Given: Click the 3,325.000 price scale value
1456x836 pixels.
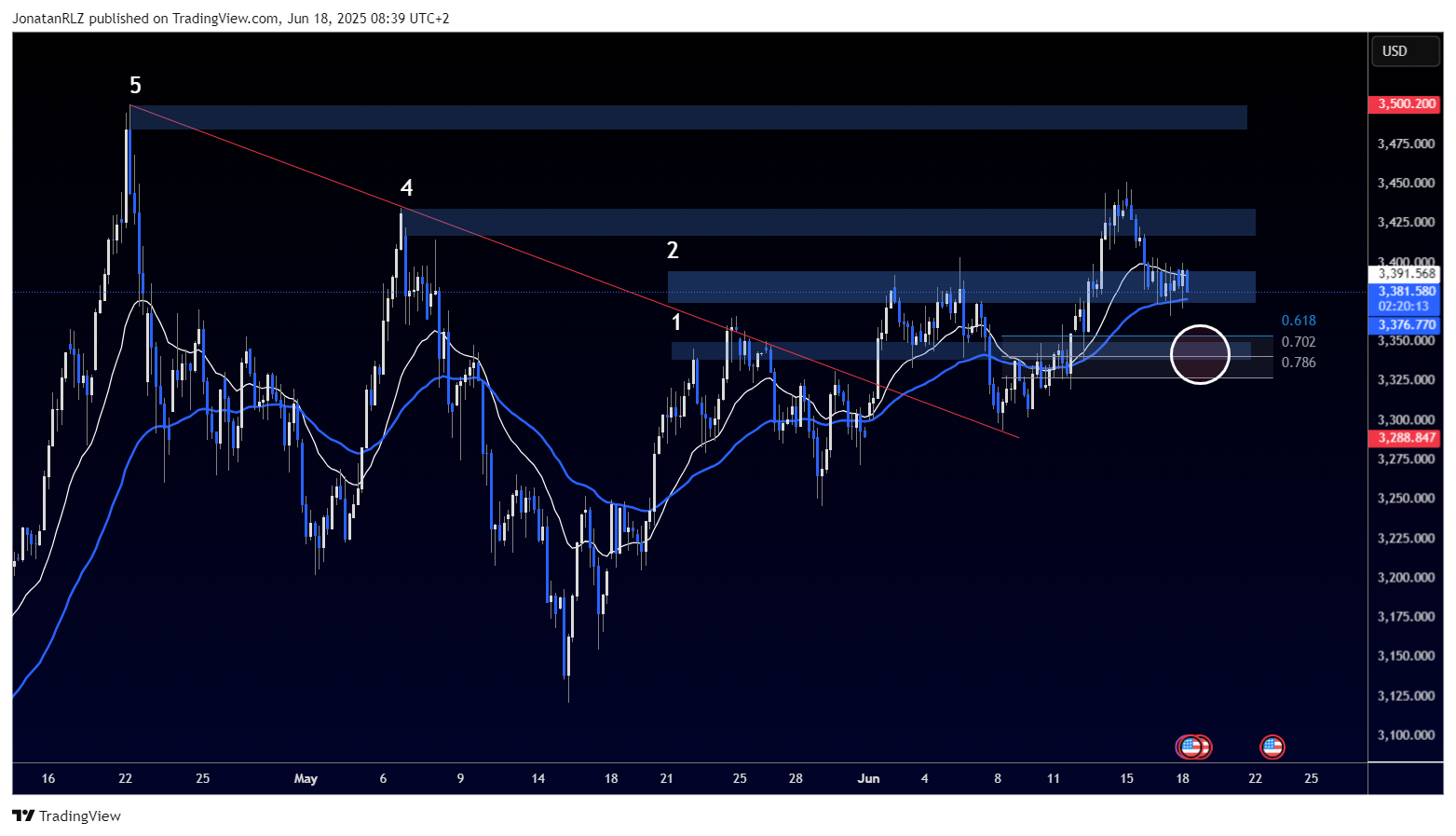Looking at the screenshot, I should pyautogui.click(x=1406, y=379).
